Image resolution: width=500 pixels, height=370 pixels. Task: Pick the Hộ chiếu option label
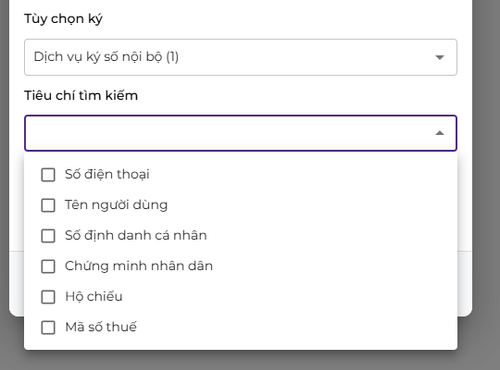coord(94,297)
